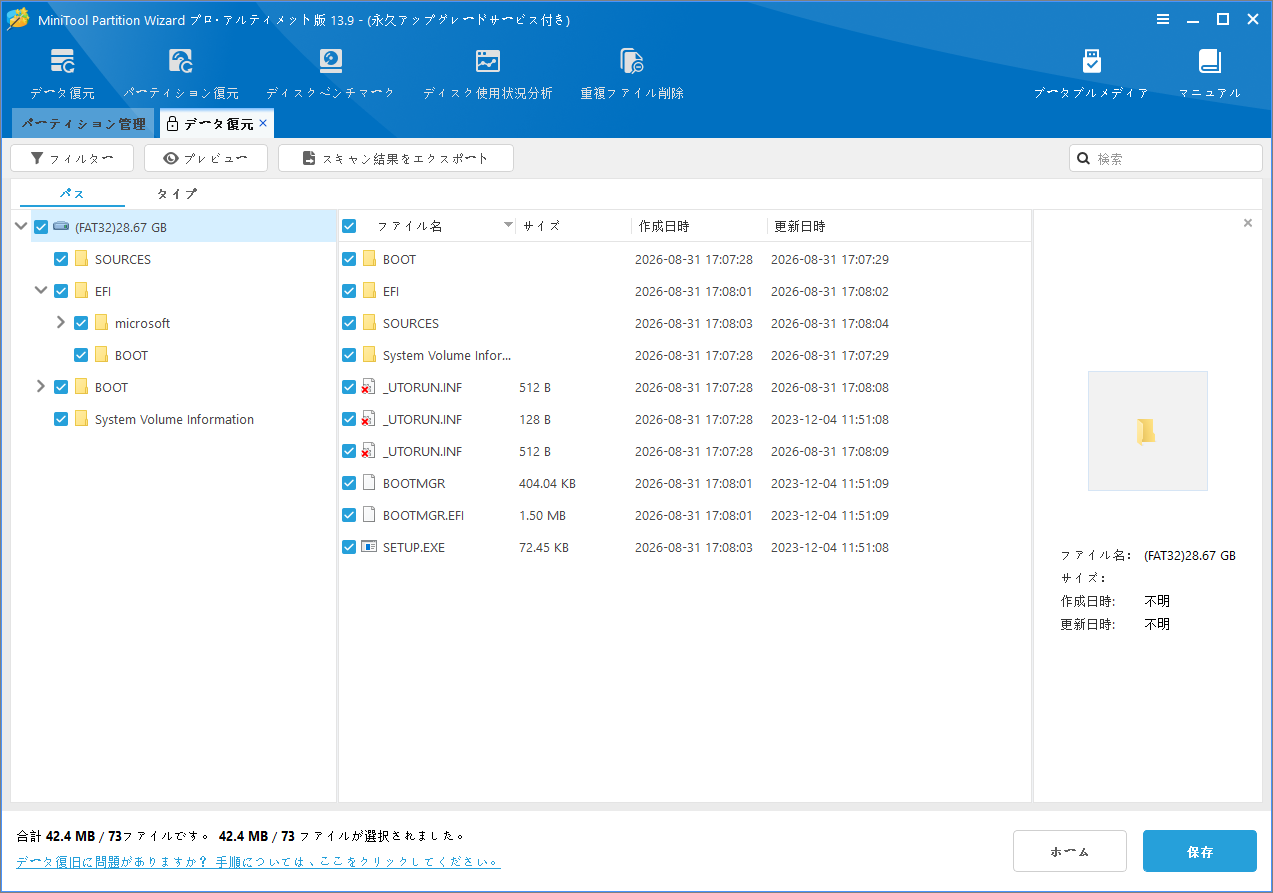Screen dimensions: 1273x893
Task: Click the 404.04 KB size cell
Action: click(547, 483)
